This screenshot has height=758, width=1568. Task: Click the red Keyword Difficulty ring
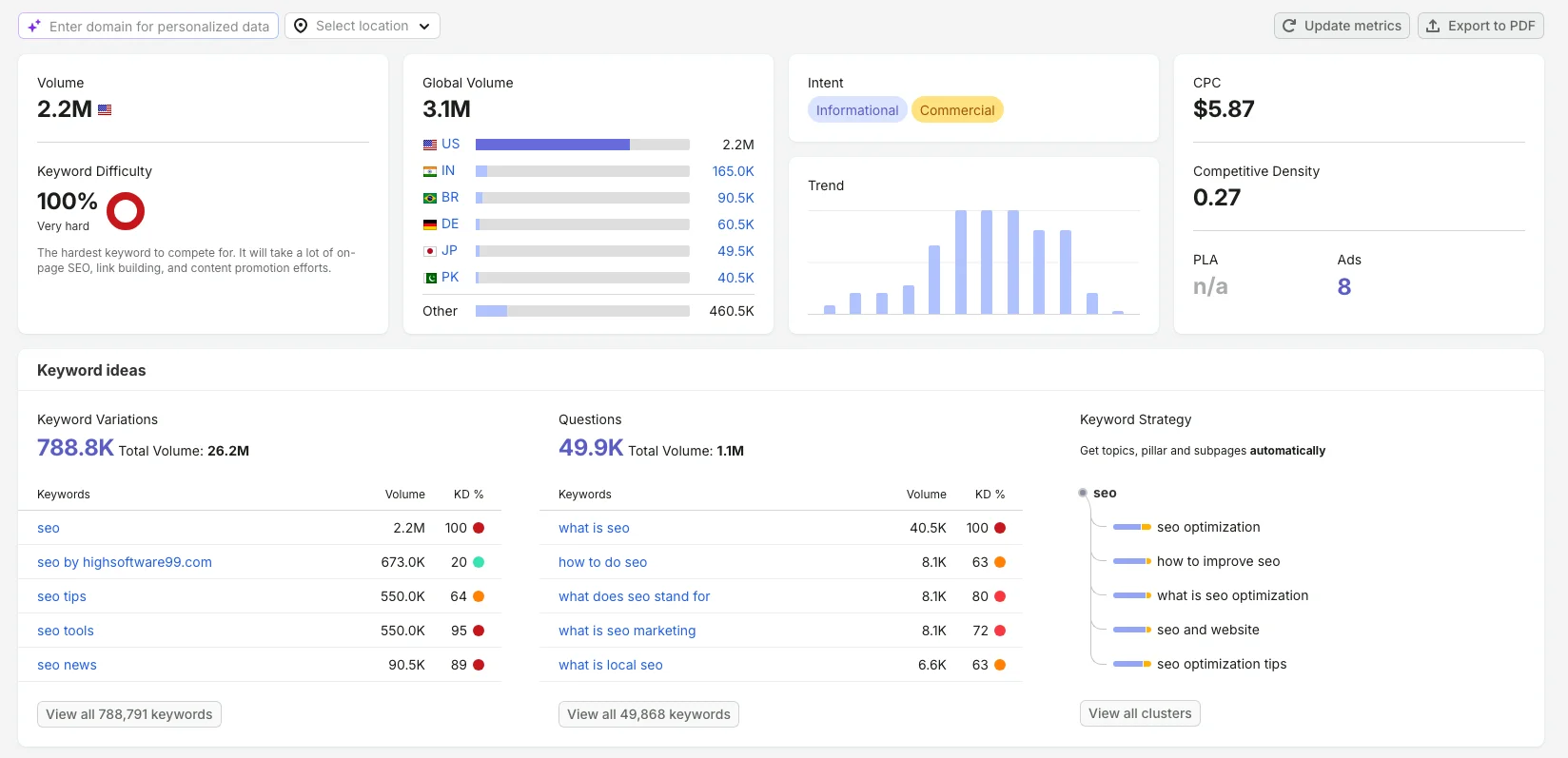click(x=126, y=211)
